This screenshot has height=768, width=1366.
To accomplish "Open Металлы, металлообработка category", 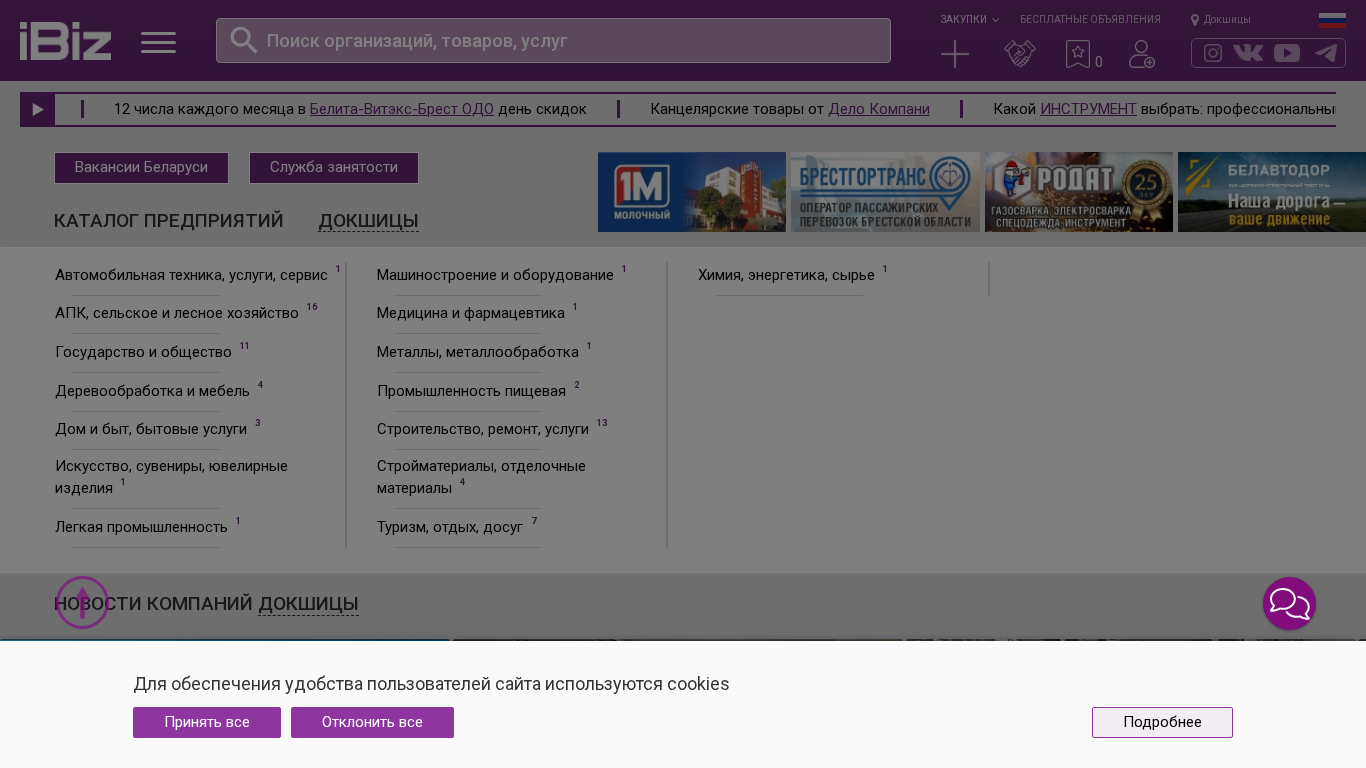I will [x=478, y=352].
